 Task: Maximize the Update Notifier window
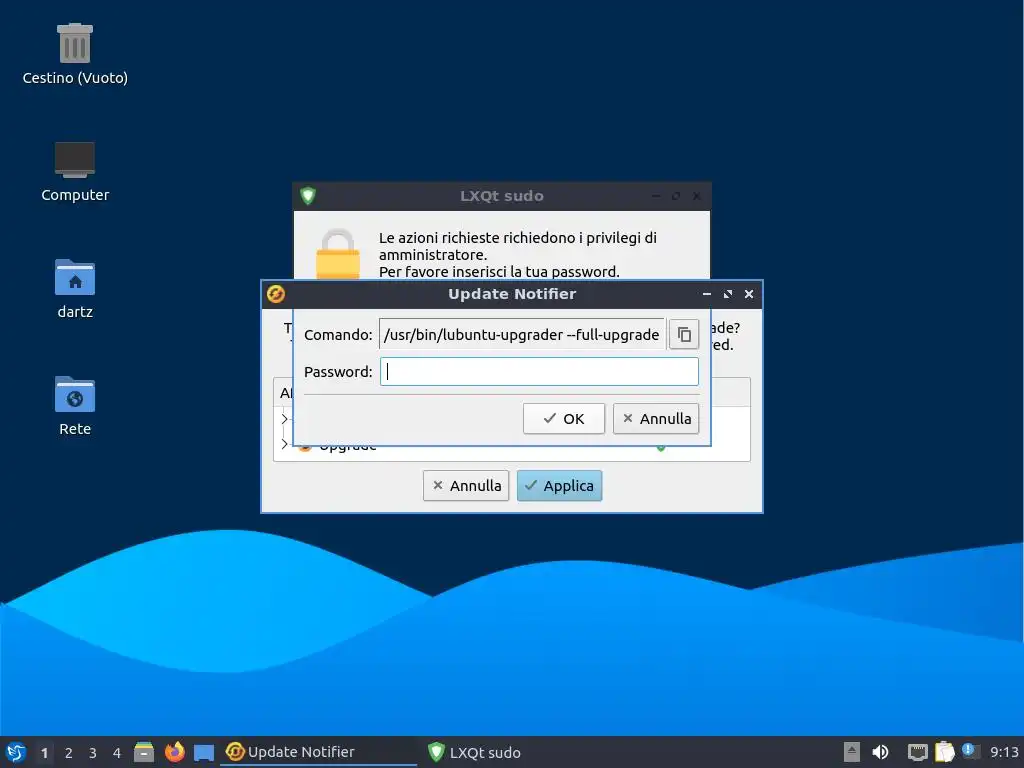pyautogui.click(x=728, y=295)
